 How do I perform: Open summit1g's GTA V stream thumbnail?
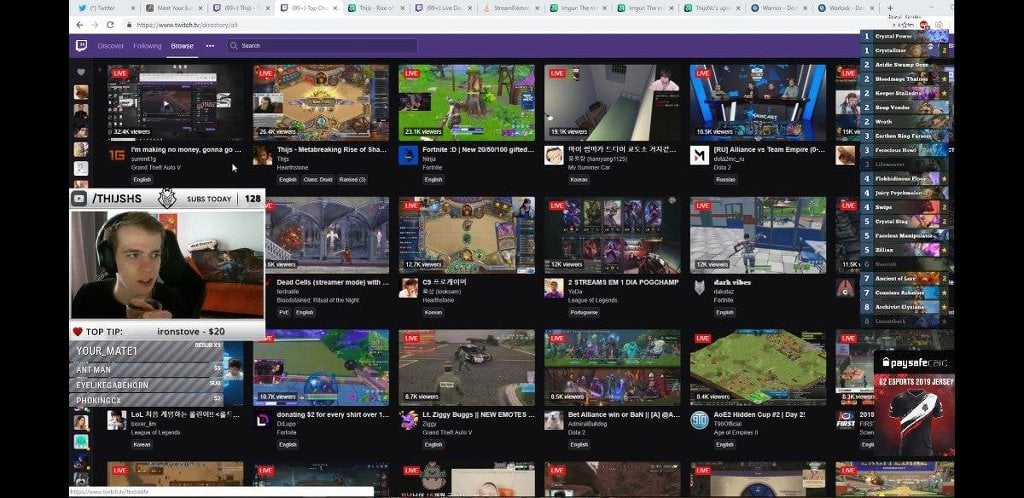point(175,102)
